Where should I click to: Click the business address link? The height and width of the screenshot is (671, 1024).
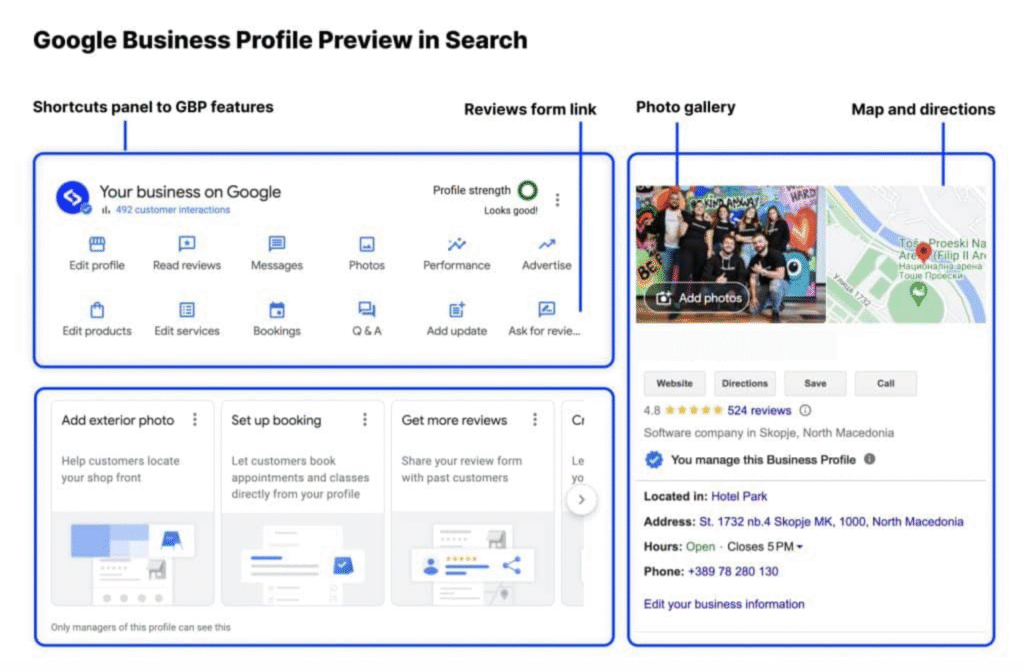click(831, 521)
